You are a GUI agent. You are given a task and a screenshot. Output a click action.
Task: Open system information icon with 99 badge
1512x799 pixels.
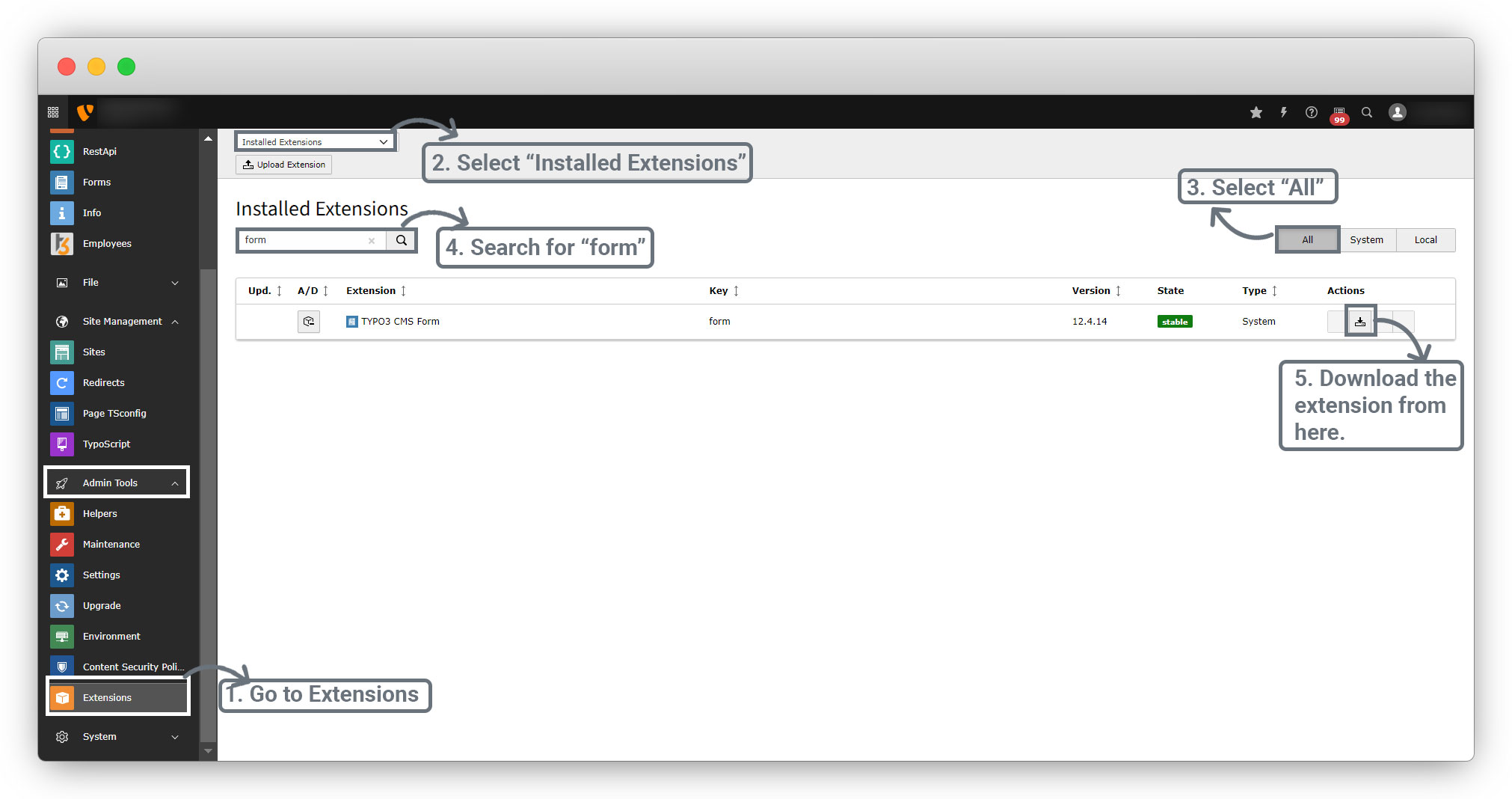(x=1339, y=113)
